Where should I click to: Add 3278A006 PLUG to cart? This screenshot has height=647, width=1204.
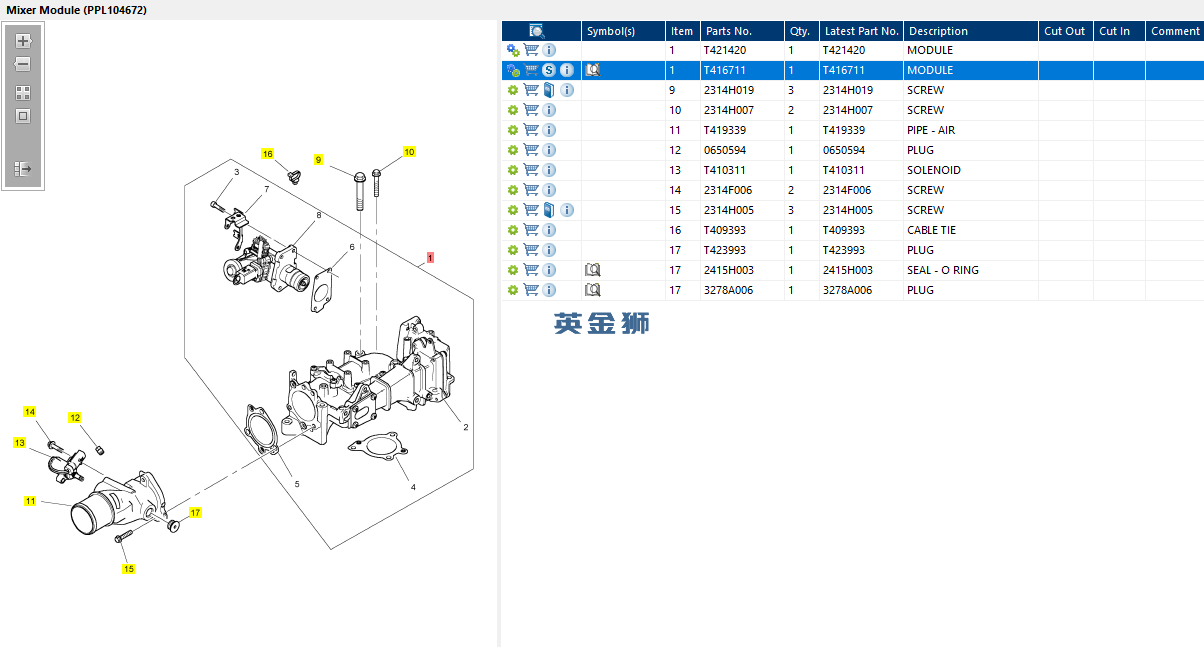pyautogui.click(x=531, y=290)
